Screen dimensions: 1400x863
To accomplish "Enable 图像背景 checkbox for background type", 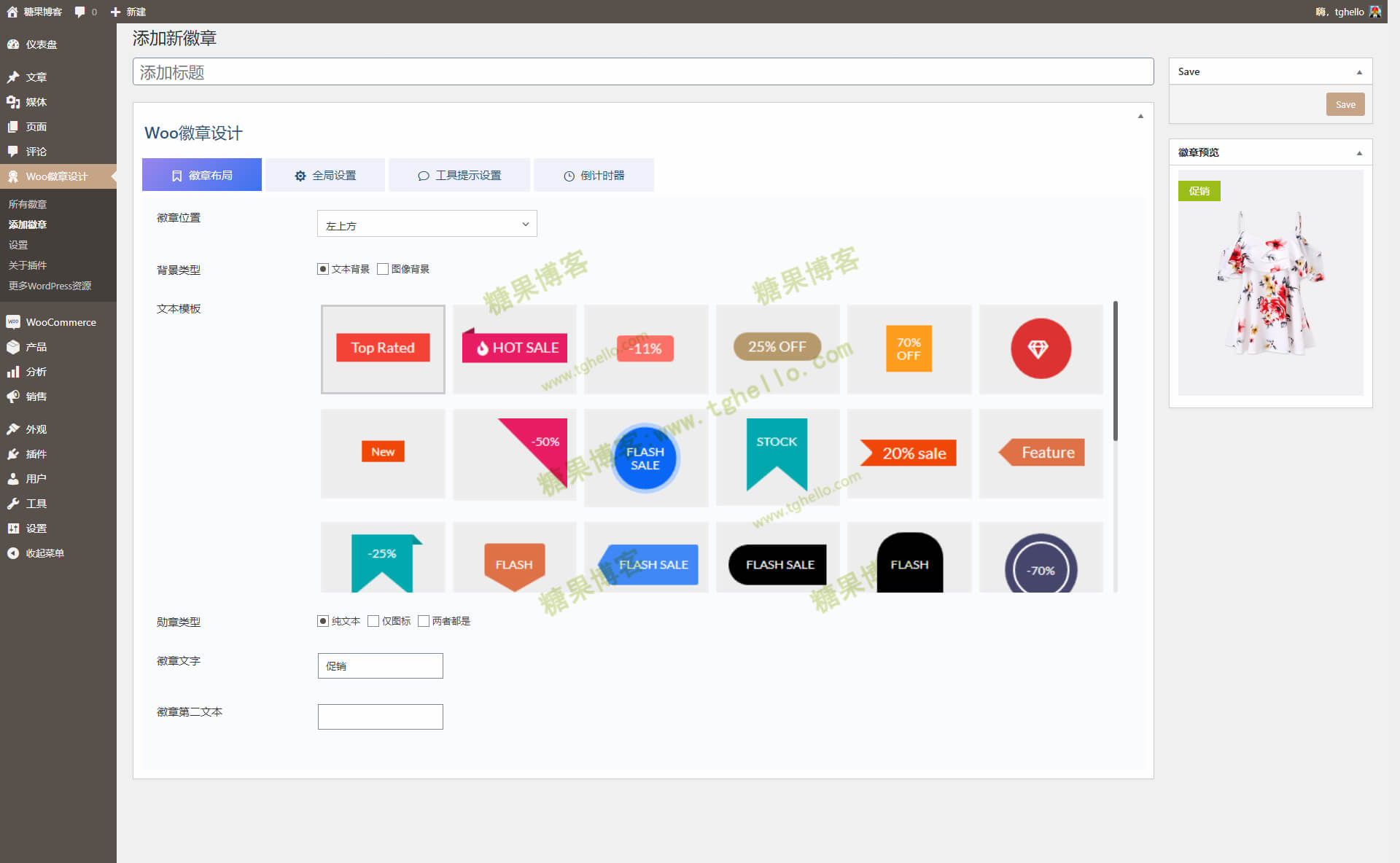I will [x=385, y=269].
